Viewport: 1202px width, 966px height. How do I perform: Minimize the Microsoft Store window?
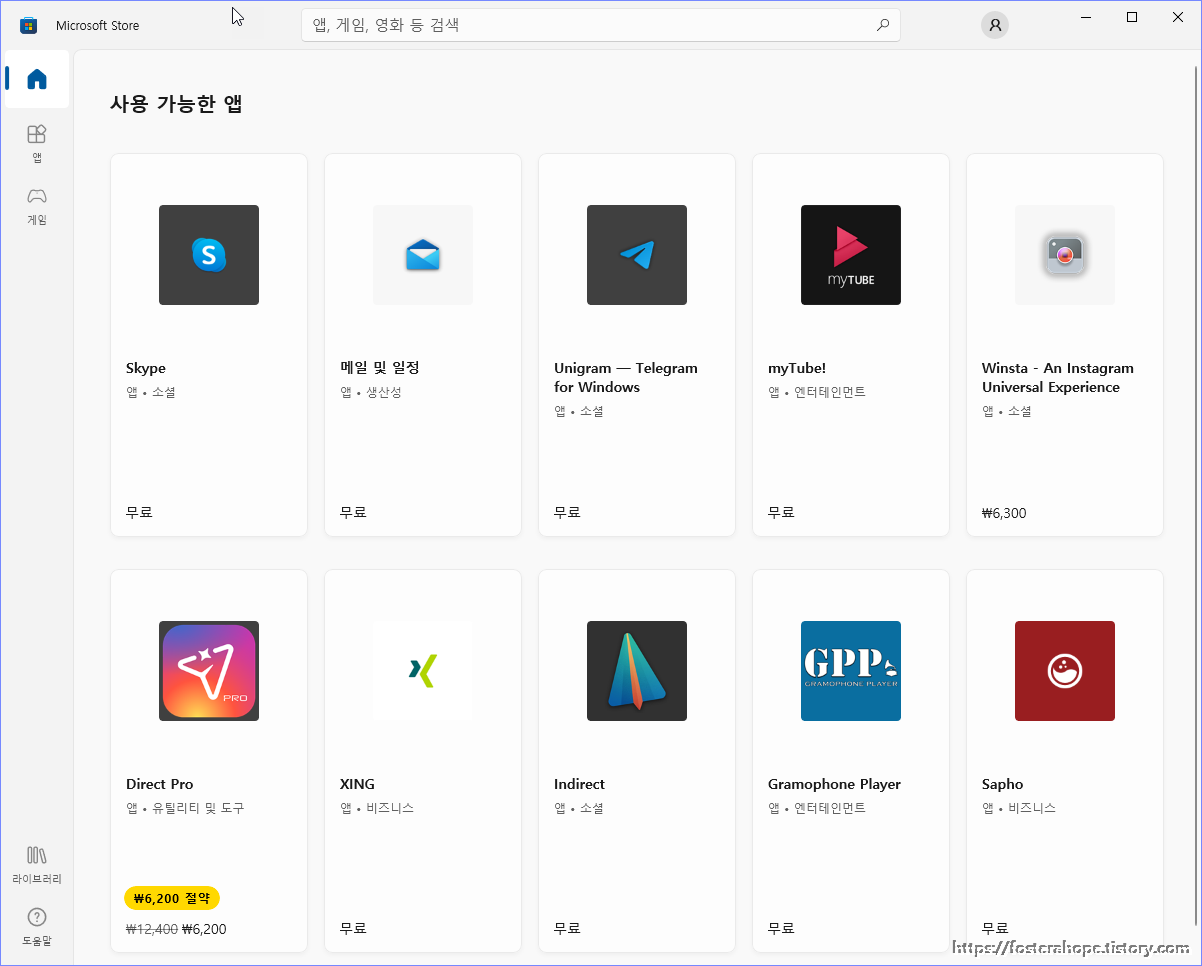[x=1086, y=17]
